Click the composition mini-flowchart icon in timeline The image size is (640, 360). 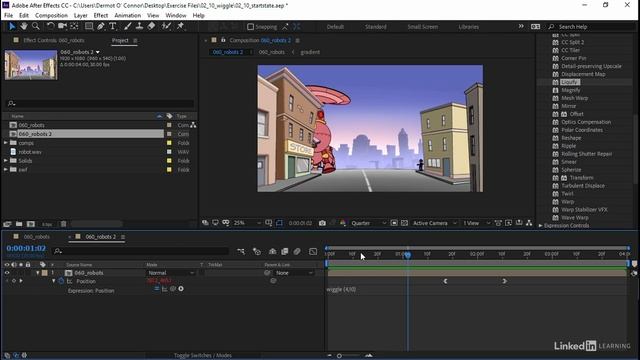click(241, 251)
